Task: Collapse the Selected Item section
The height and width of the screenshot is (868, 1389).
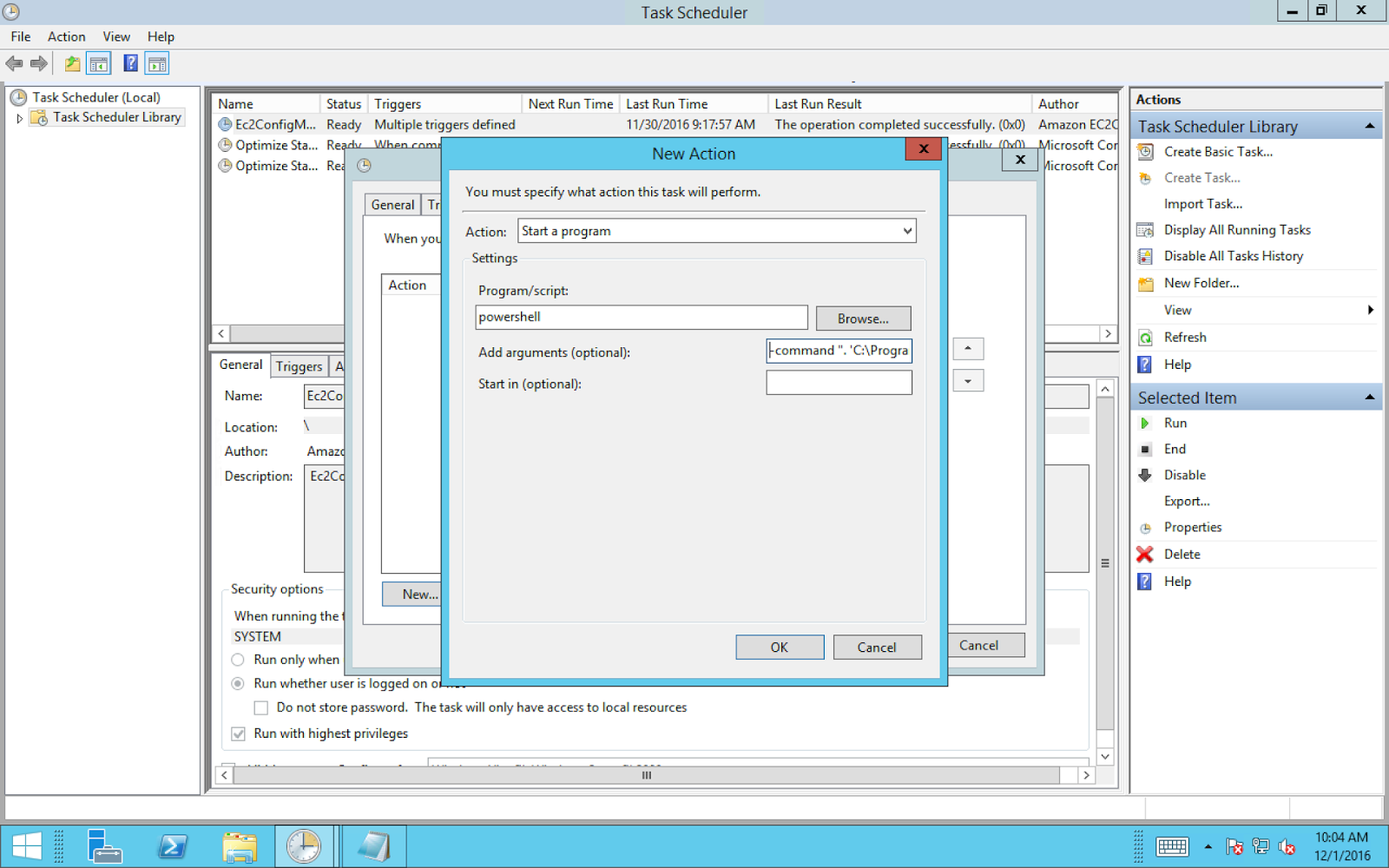Action: (x=1370, y=397)
